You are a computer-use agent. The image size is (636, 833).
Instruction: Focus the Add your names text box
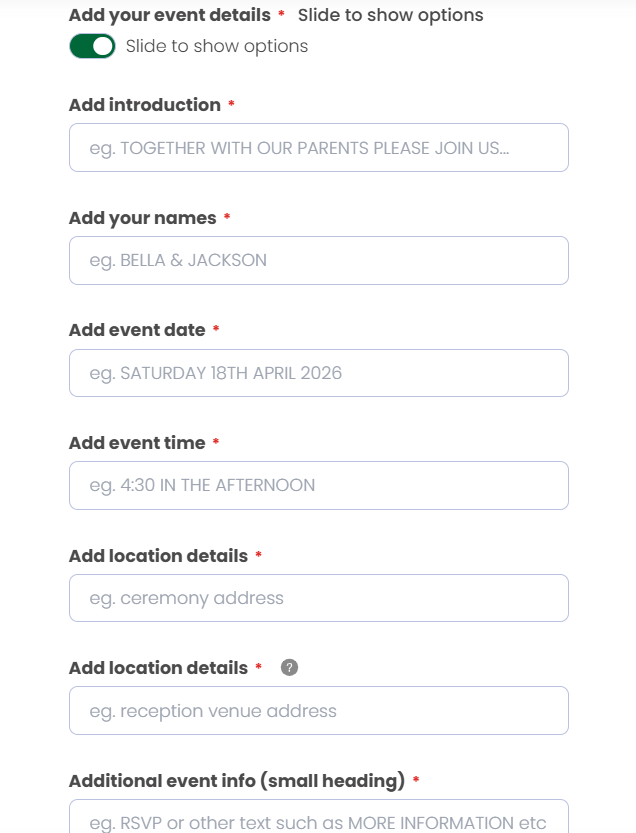[318, 260]
